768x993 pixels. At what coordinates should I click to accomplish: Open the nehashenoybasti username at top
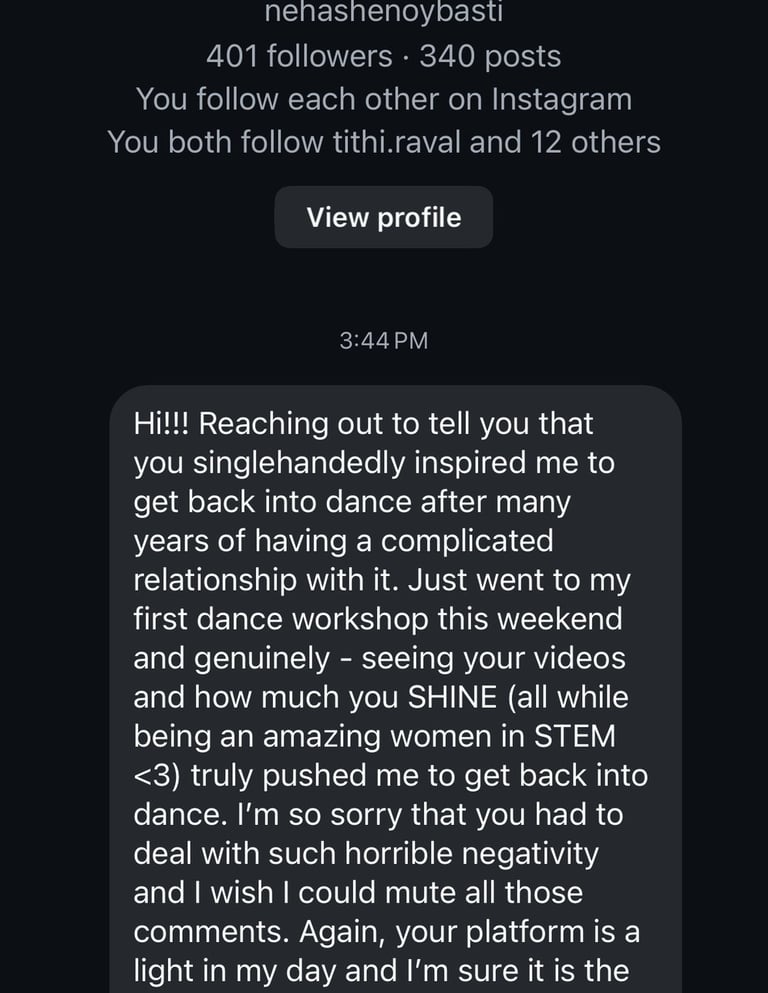(x=383, y=12)
